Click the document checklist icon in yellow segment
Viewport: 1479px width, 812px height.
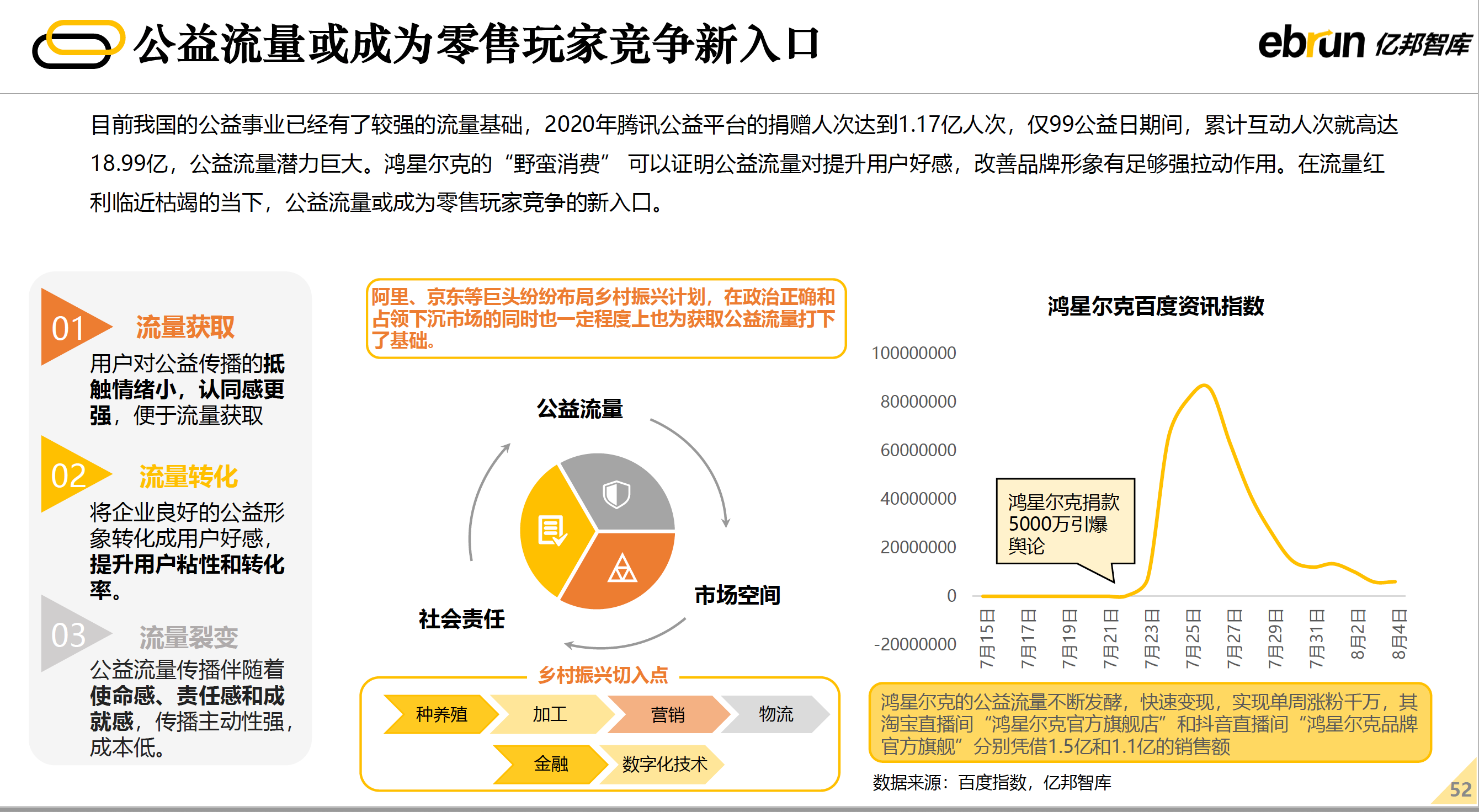(x=552, y=530)
